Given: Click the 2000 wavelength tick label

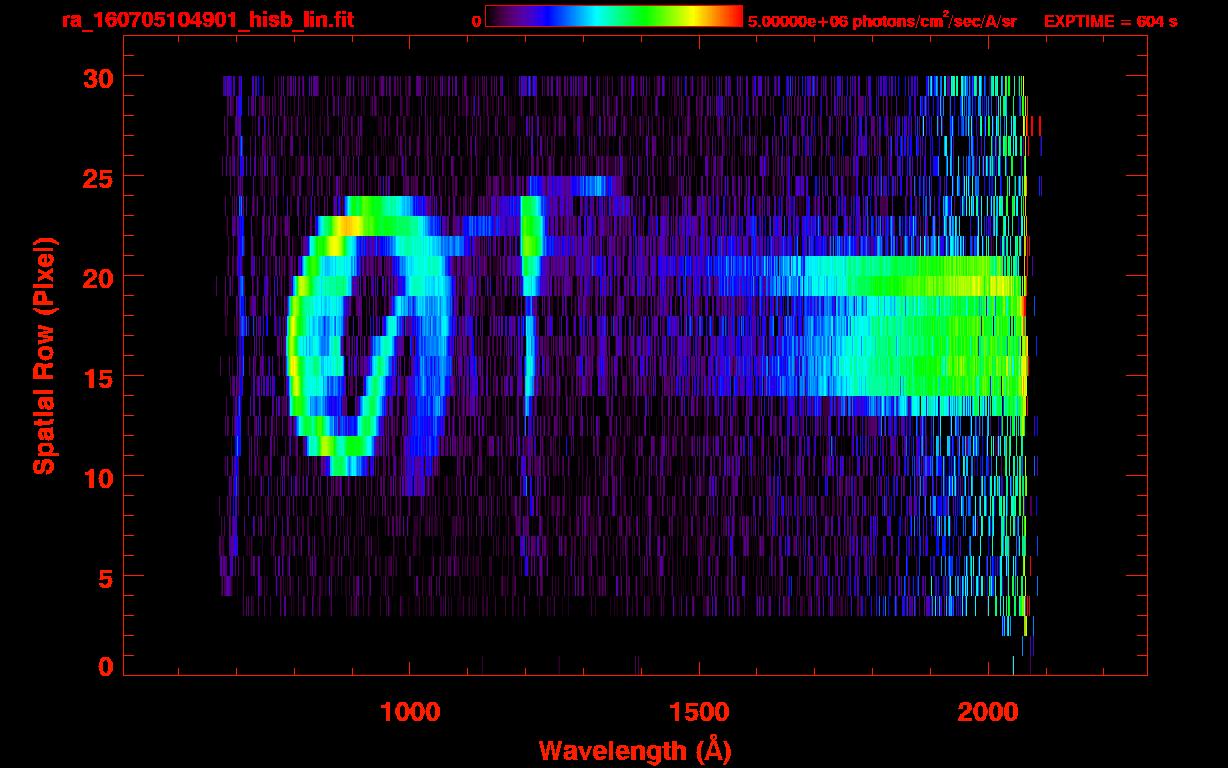Looking at the screenshot, I should pyautogui.click(x=988, y=712).
